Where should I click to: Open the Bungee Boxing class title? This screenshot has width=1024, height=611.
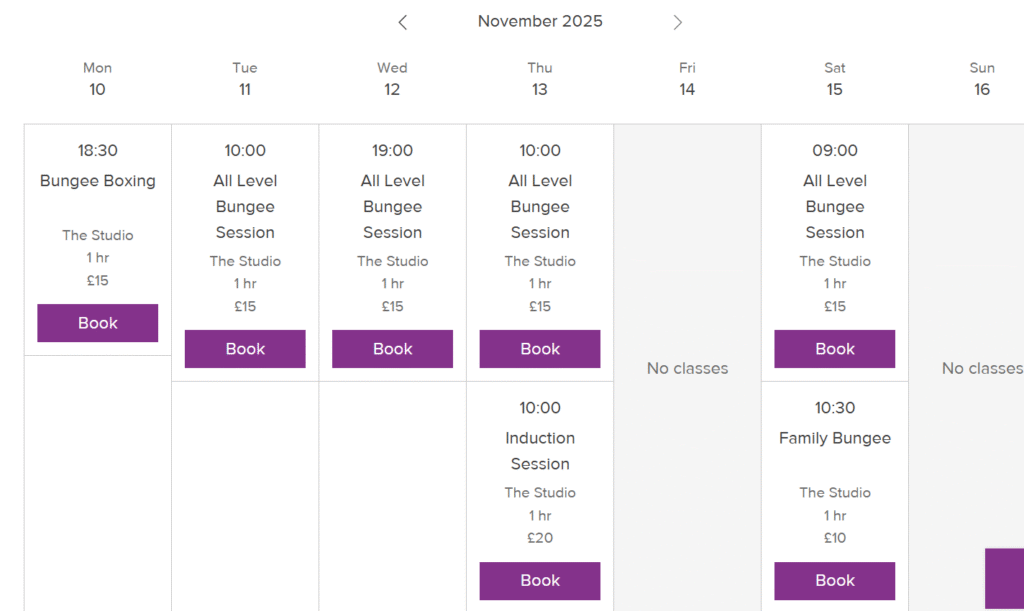click(x=98, y=181)
